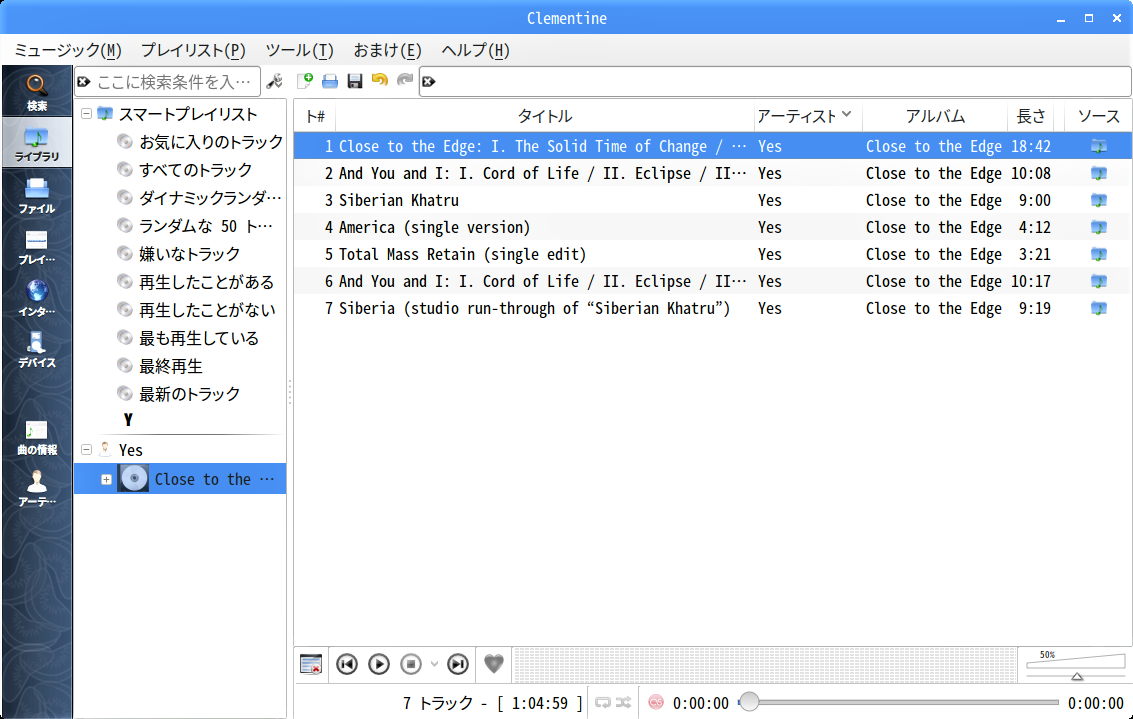This screenshot has width=1133, height=719.
Task: Click the album cover icon beside Close to the…
Action: (134, 478)
